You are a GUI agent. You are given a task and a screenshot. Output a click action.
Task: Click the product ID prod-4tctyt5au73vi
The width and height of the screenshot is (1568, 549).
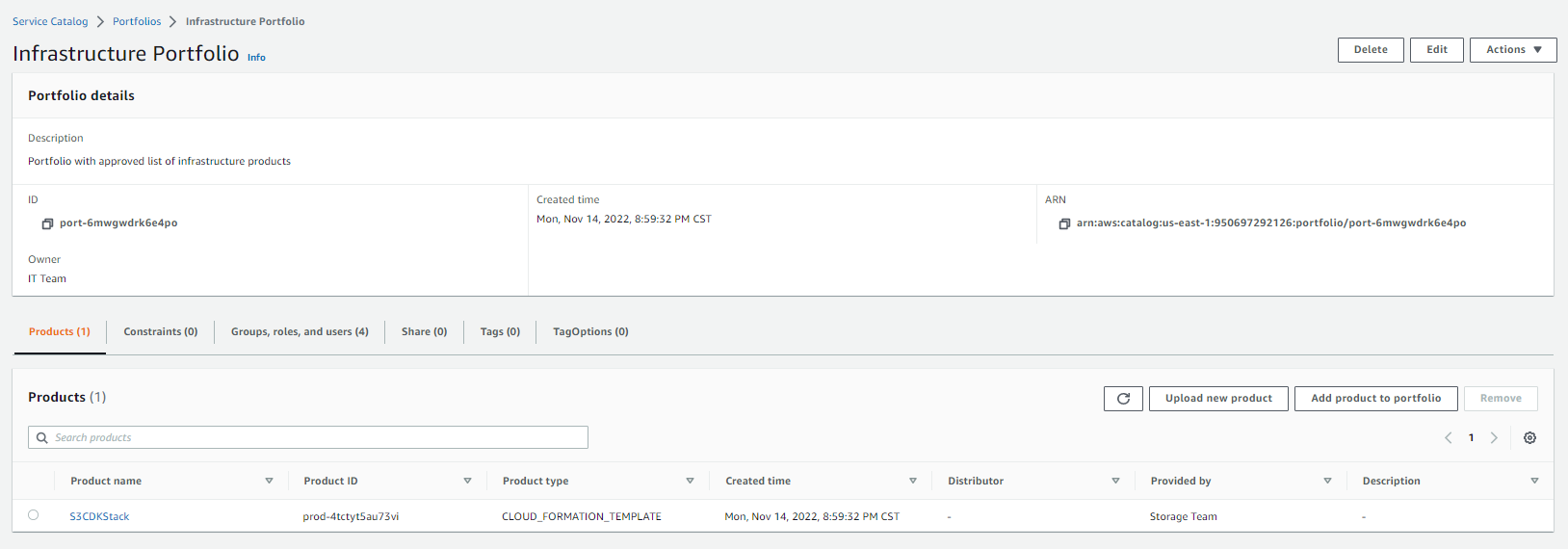(351, 517)
